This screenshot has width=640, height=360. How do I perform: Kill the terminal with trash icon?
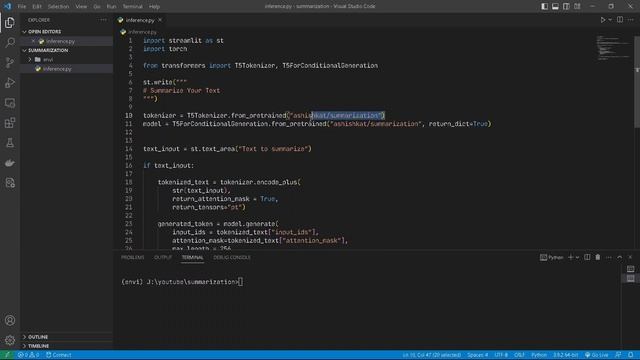point(598,257)
